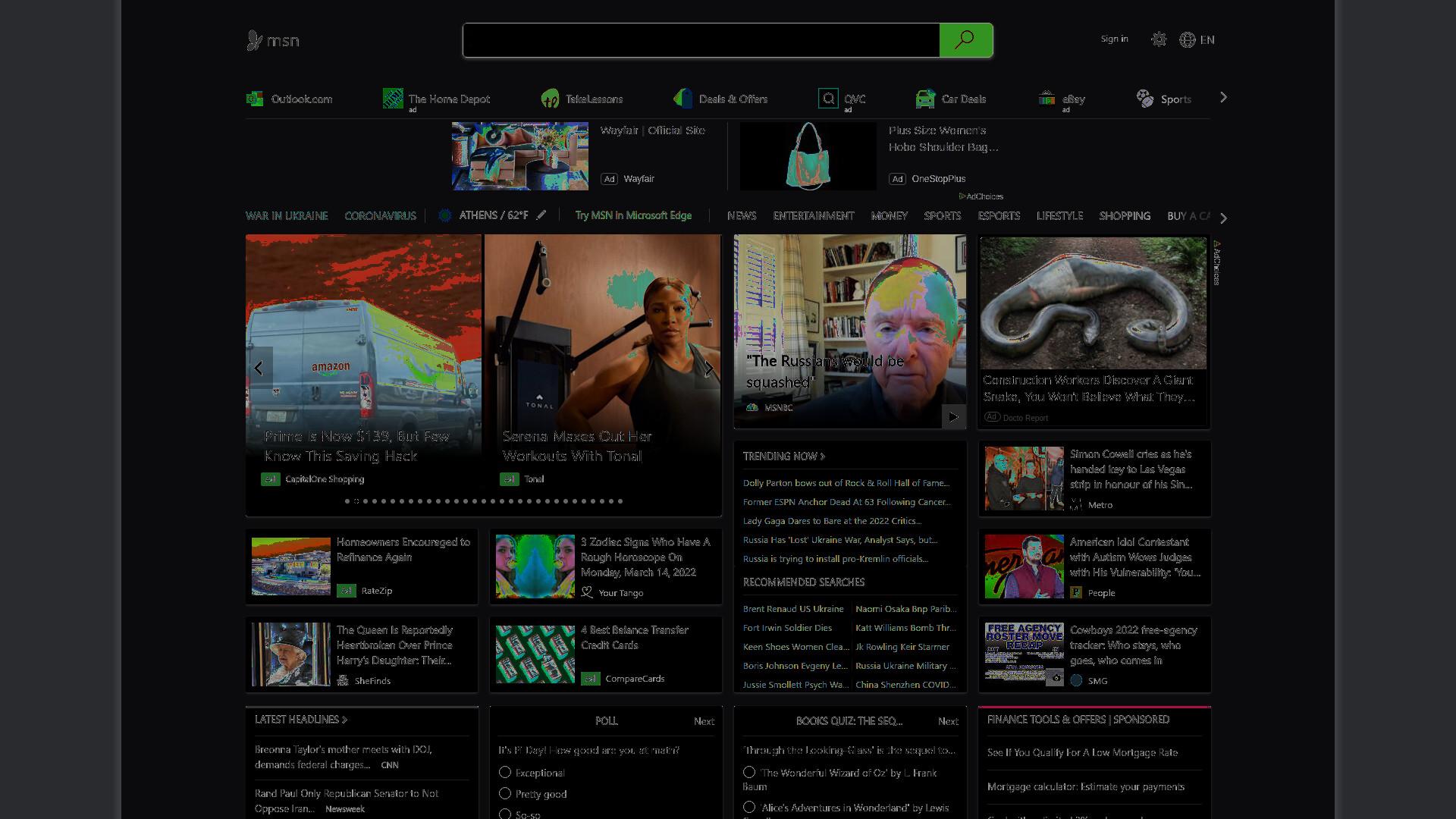Click Next in the Books Quiz card

coord(948,721)
